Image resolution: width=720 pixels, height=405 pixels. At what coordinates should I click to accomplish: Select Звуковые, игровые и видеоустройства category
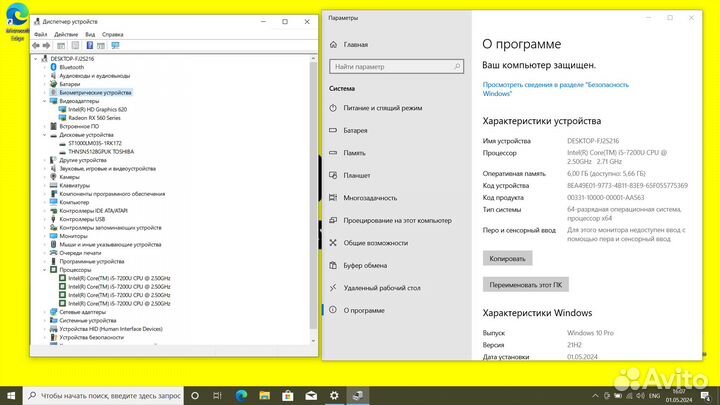(x=107, y=169)
